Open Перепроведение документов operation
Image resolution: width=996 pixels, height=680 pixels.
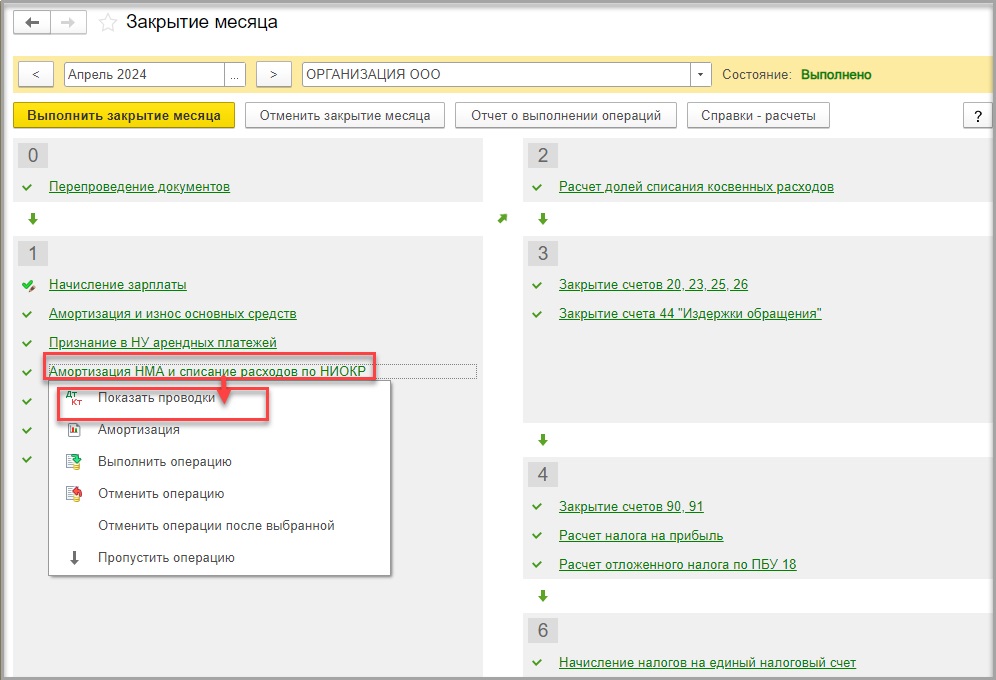[x=139, y=187]
